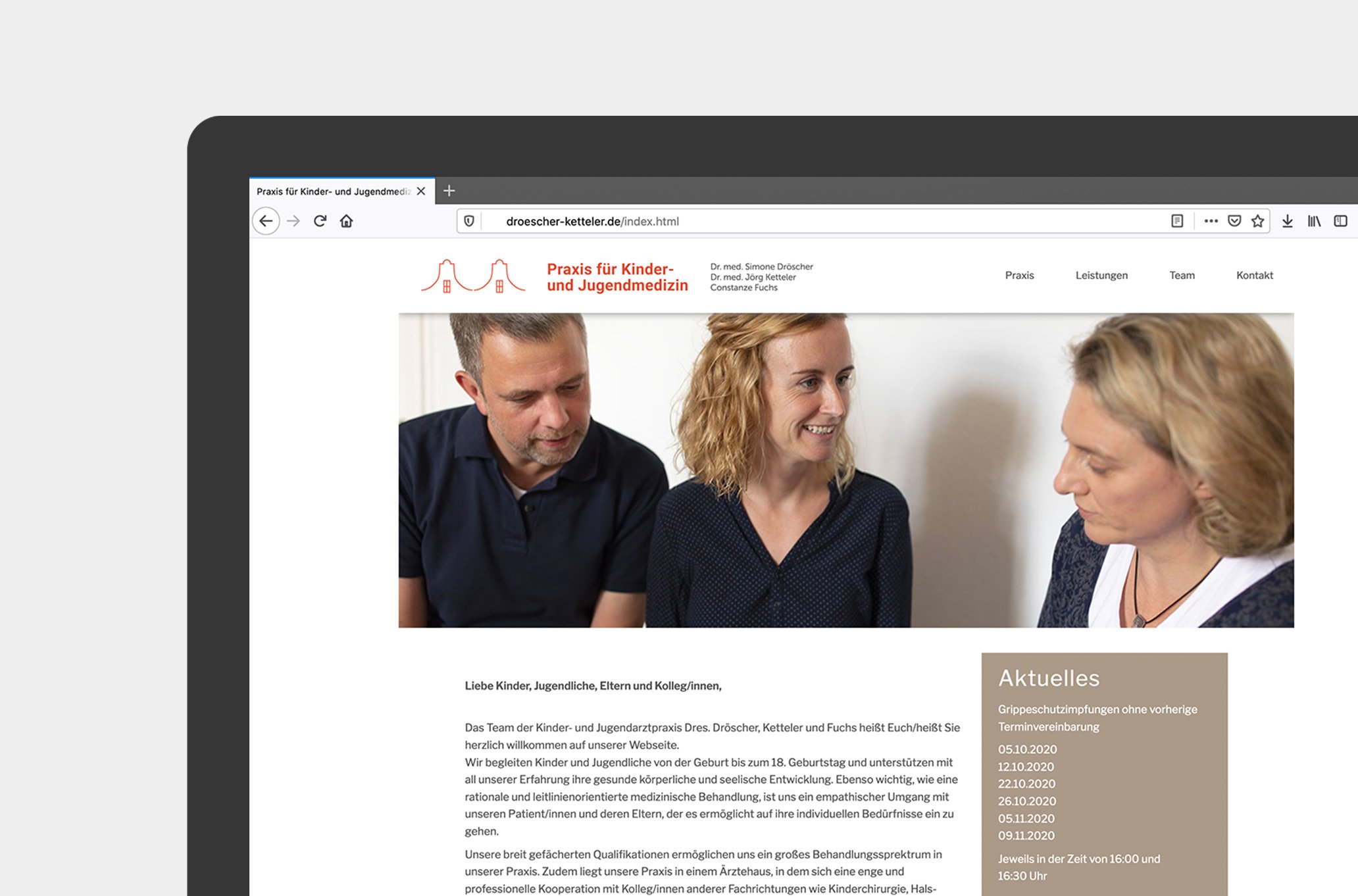Open the Leistungen navigation link
Image resolution: width=1358 pixels, height=896 pixels.
(x=1101, y=275)
